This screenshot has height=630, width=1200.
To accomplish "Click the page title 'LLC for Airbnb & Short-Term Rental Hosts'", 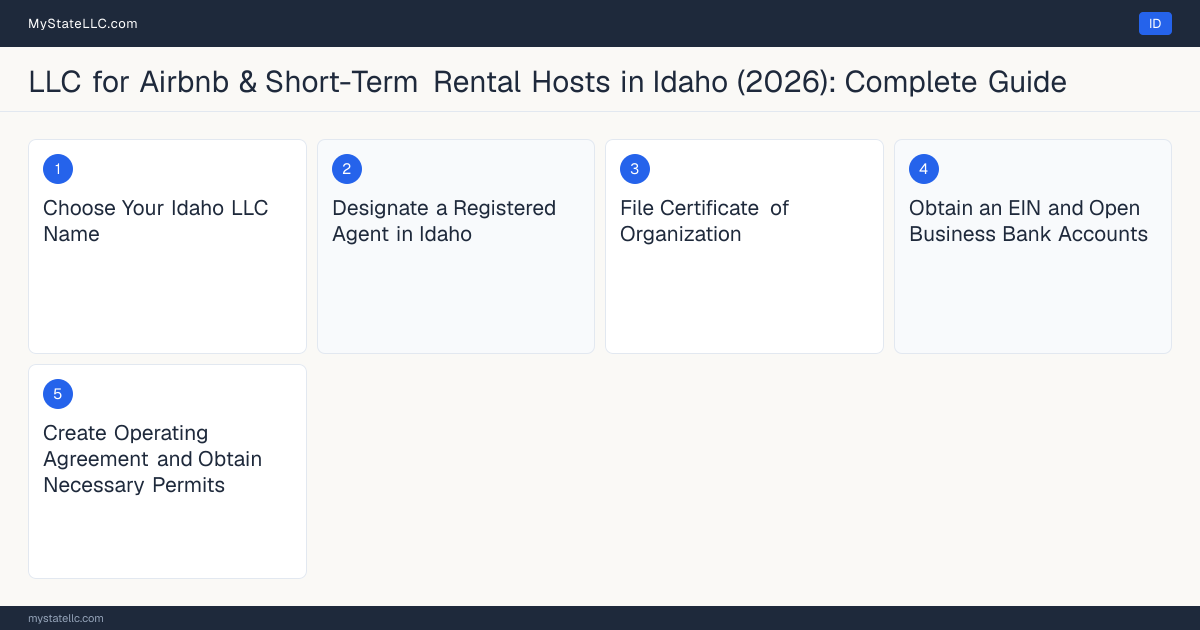I will coord(548,82).
